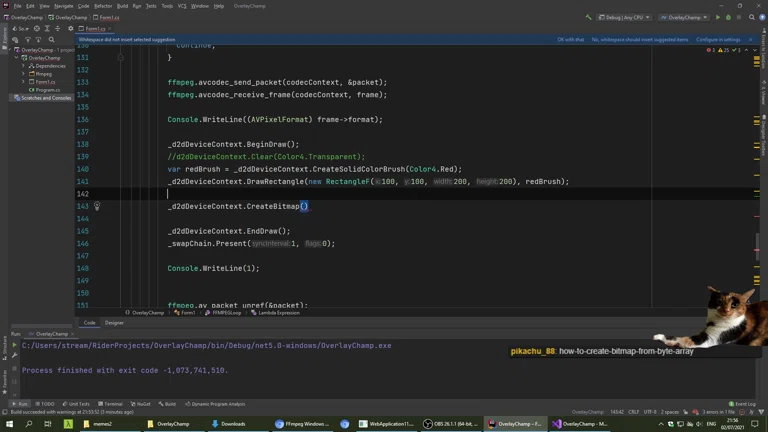768x432 pixels.
Task: Open Task View on taskbar
Action: (x=48, y=424)
